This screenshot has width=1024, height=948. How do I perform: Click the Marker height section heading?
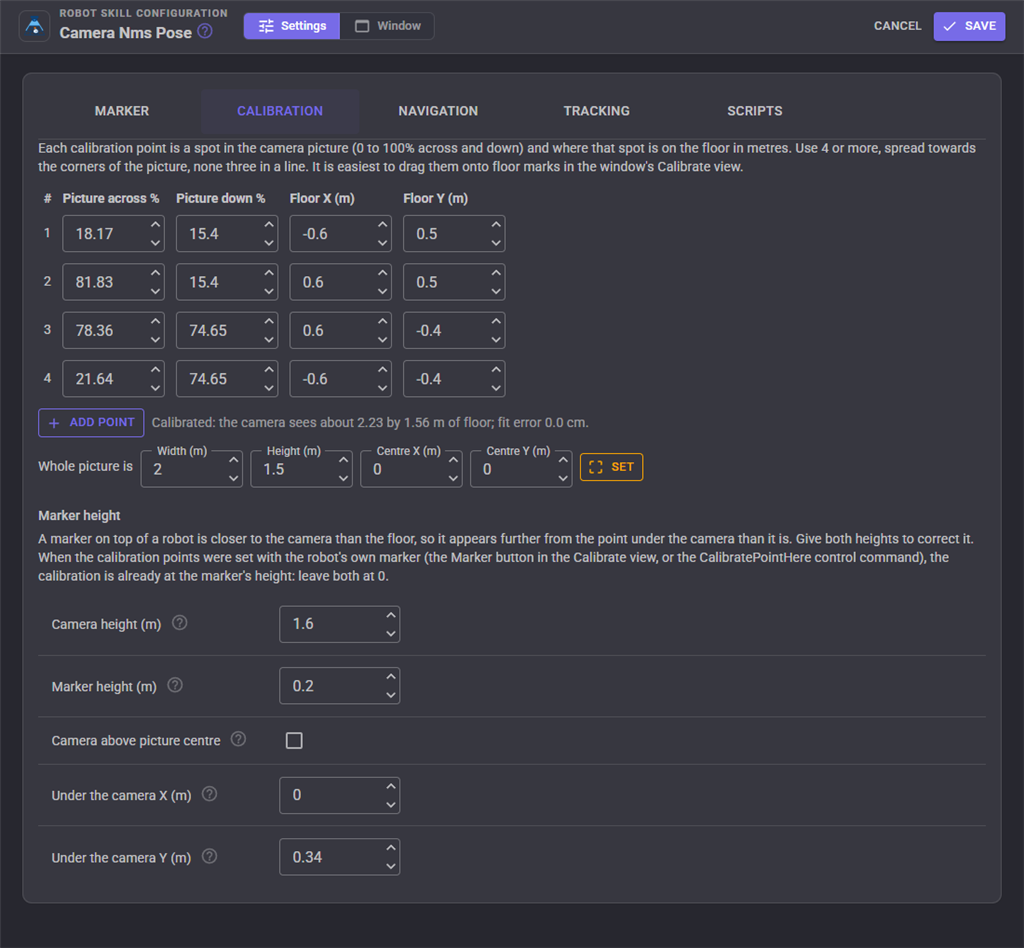pyautogui.click(x=79, y=516)
